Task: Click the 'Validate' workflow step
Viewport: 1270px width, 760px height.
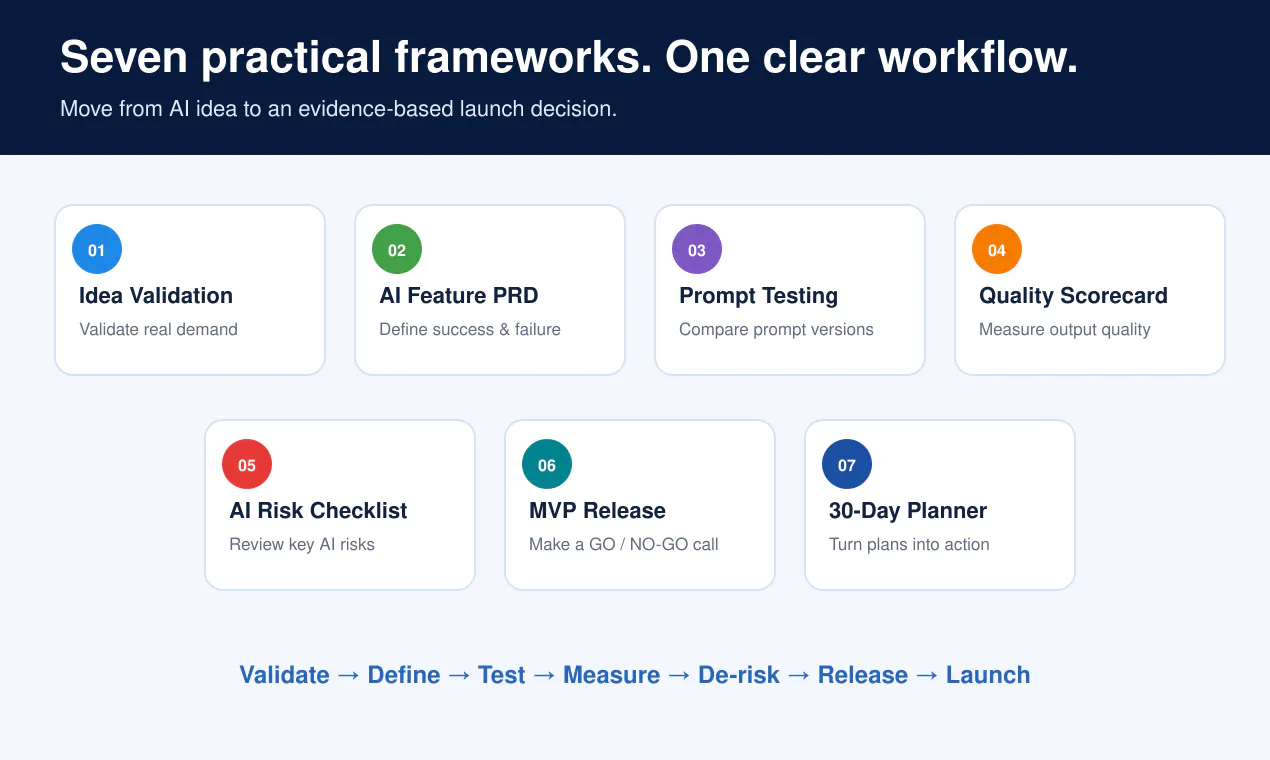Action: pyautogui.click(x=284, y=675)
